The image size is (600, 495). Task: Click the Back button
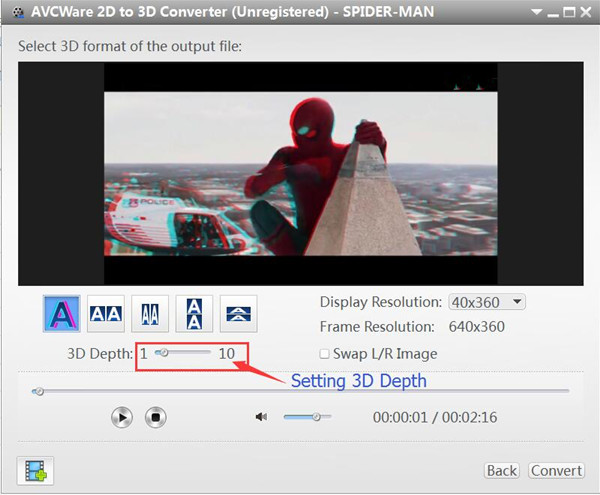(x=502, y=471)
